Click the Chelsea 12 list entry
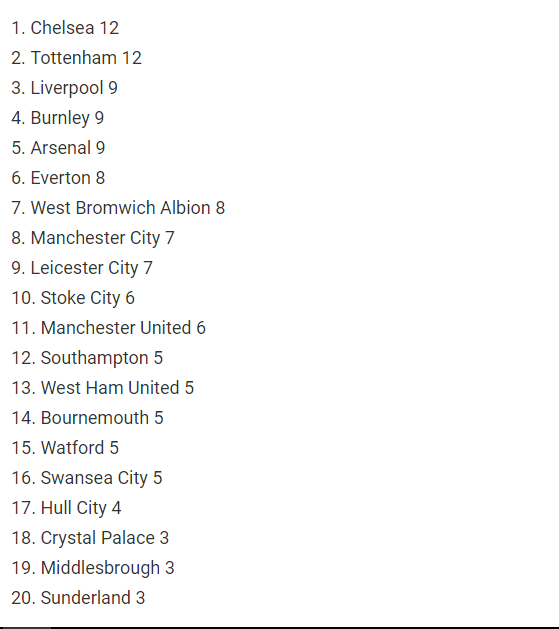 pyautogui.click(x=65, y=28)
